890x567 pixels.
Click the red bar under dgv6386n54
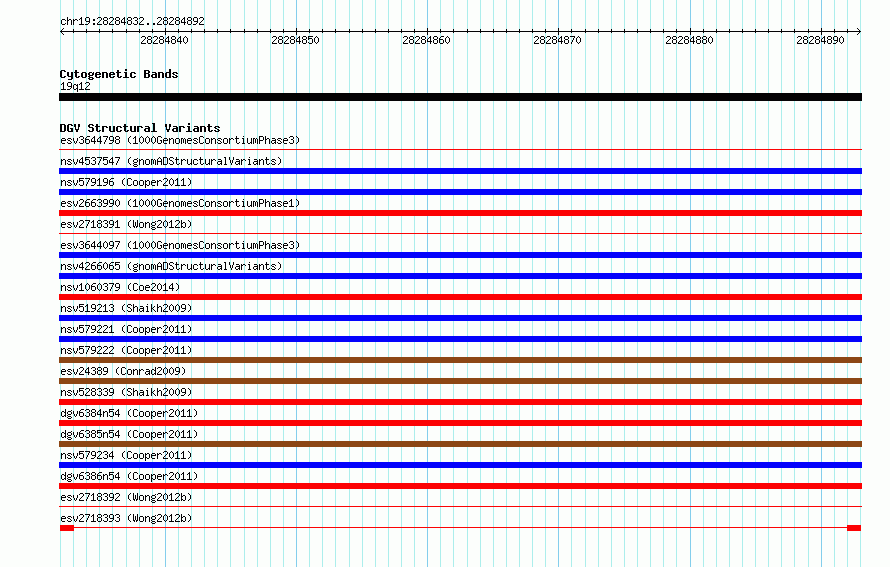click(x=460, y=486)
